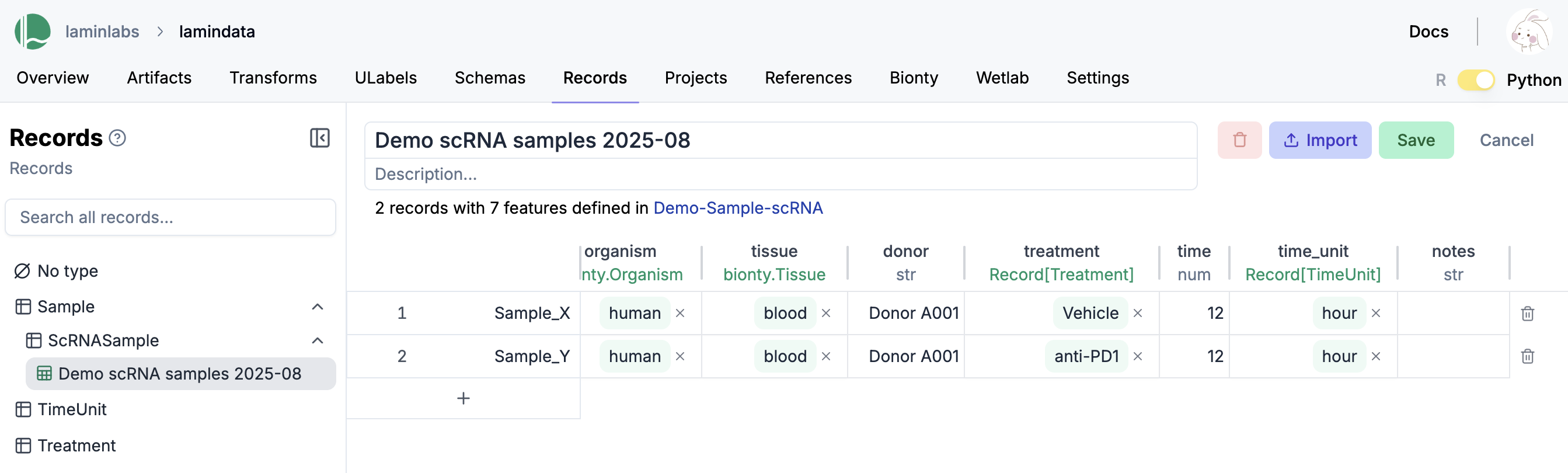Remove the anti-PD1 treatment tag
This screenshot has height=473, width=1568.
[x=1138, y=356]
